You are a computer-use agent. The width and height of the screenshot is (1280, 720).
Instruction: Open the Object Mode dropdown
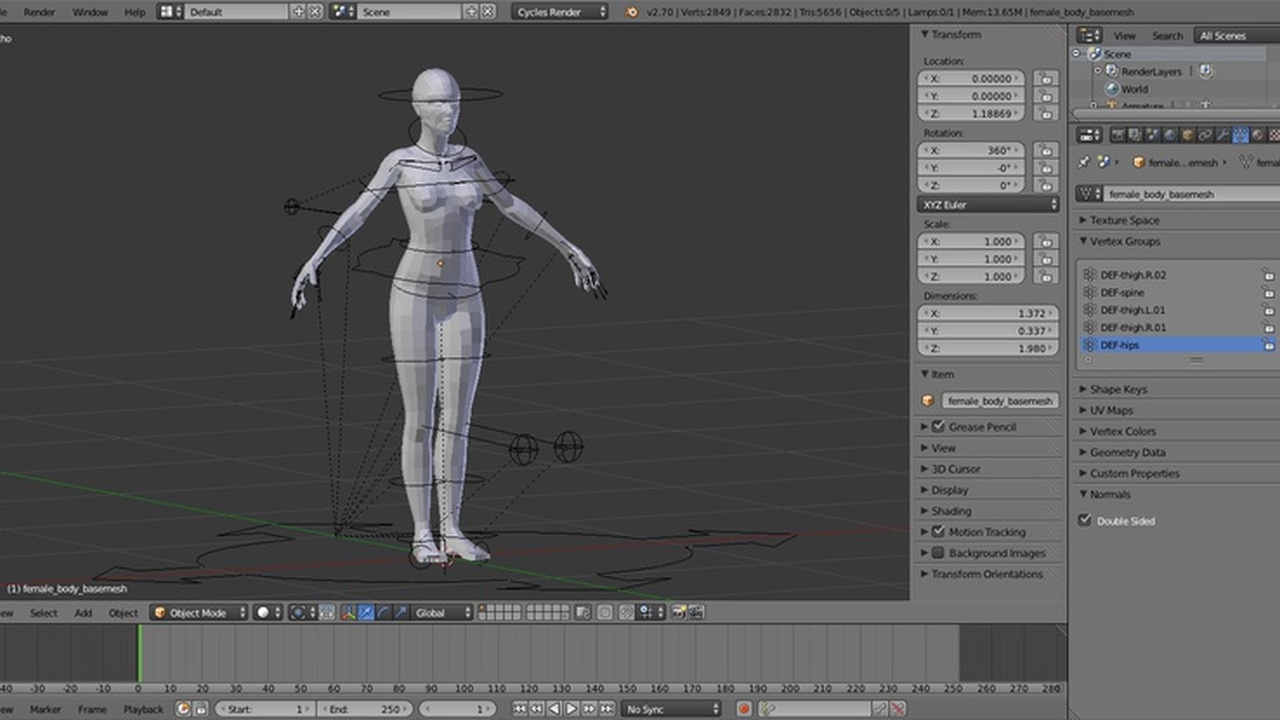click(x=197, y=612)
